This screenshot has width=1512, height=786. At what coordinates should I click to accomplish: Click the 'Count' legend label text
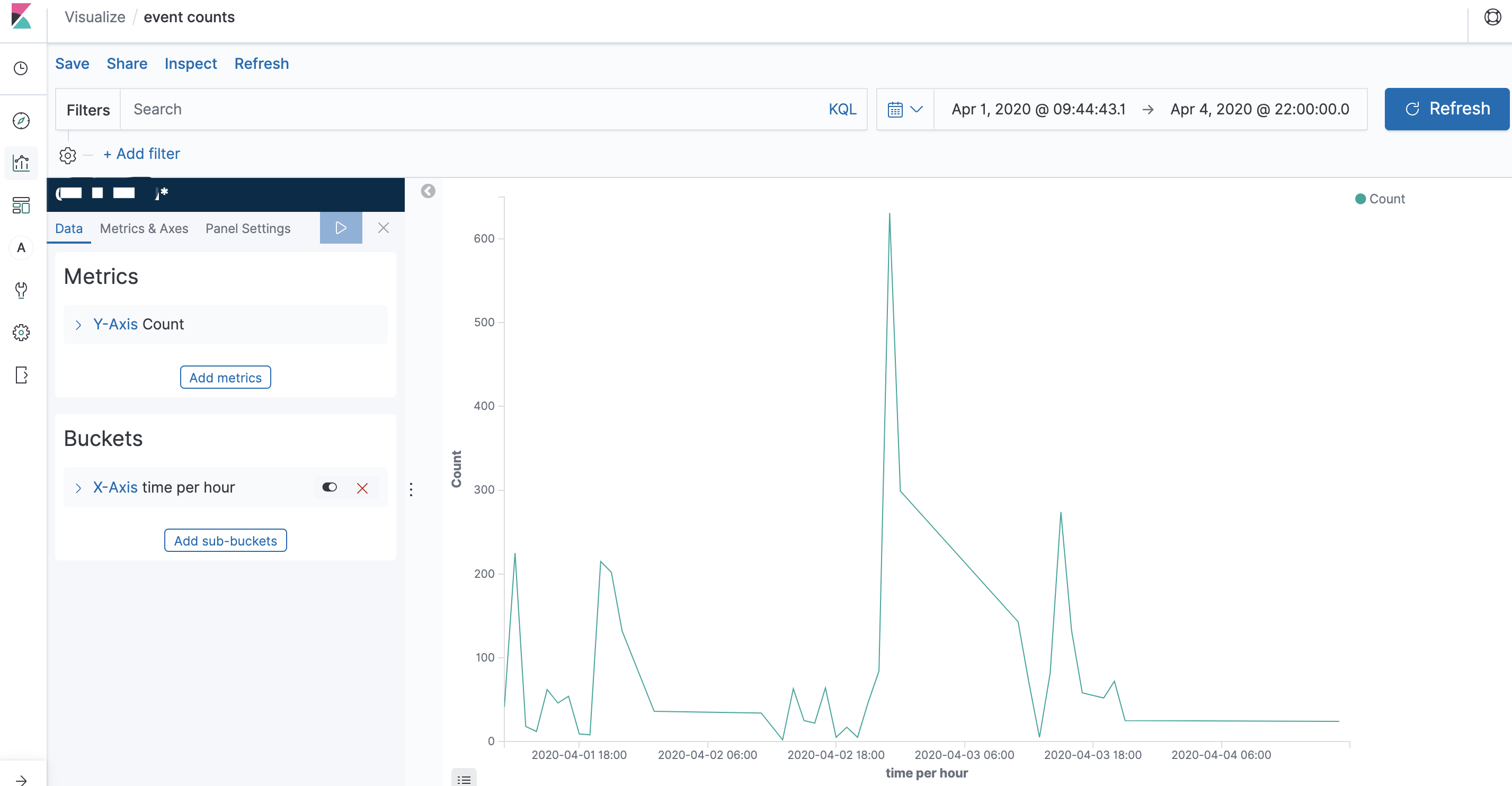(x=1387, y=199)
